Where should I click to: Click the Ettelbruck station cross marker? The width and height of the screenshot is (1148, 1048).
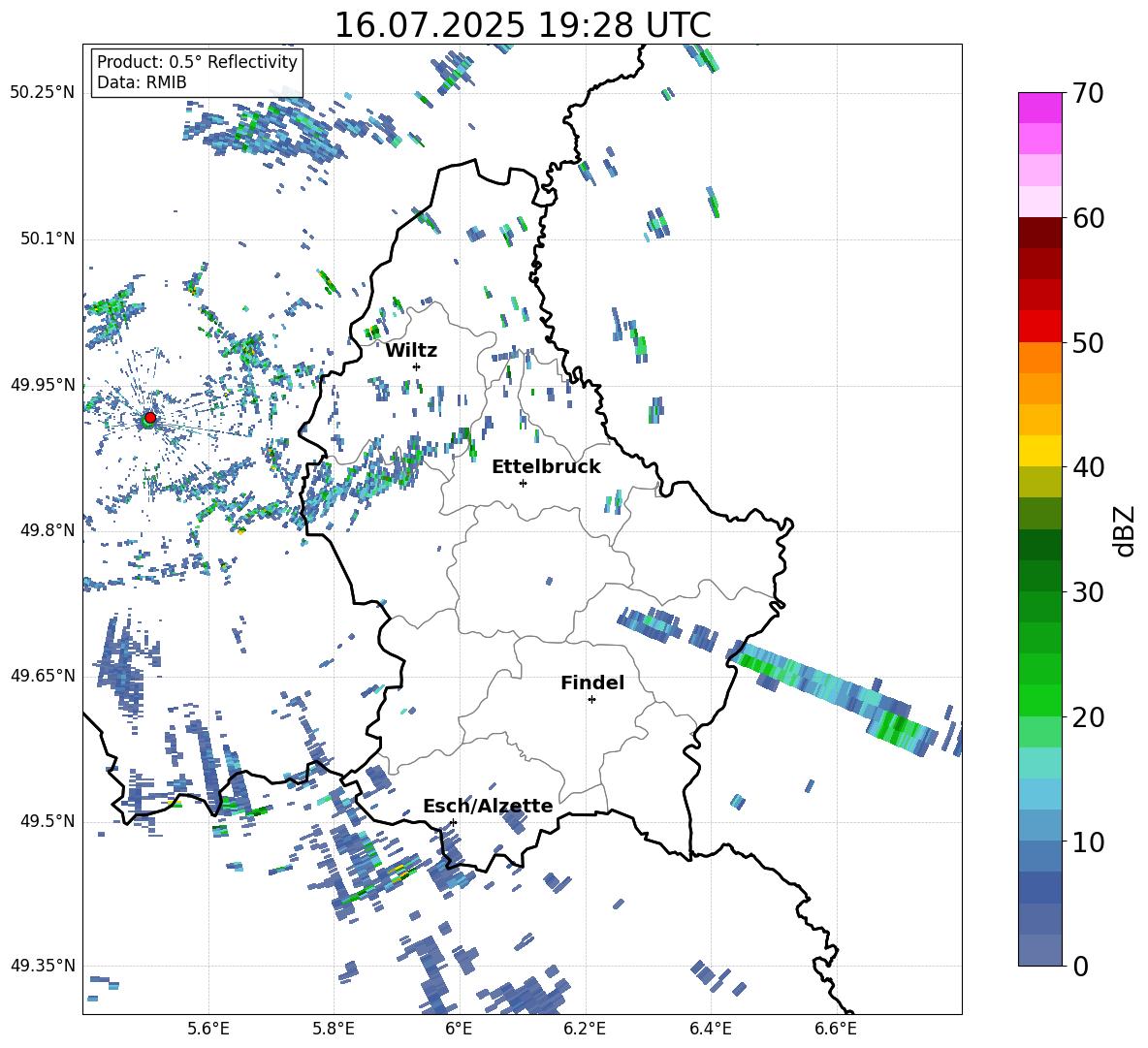[523, 483]
